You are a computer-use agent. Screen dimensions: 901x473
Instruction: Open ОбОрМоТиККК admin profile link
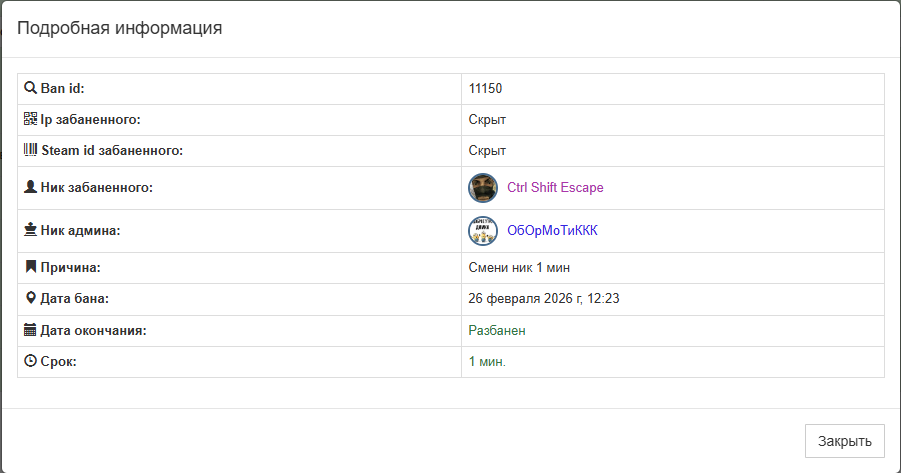[552, 230]
